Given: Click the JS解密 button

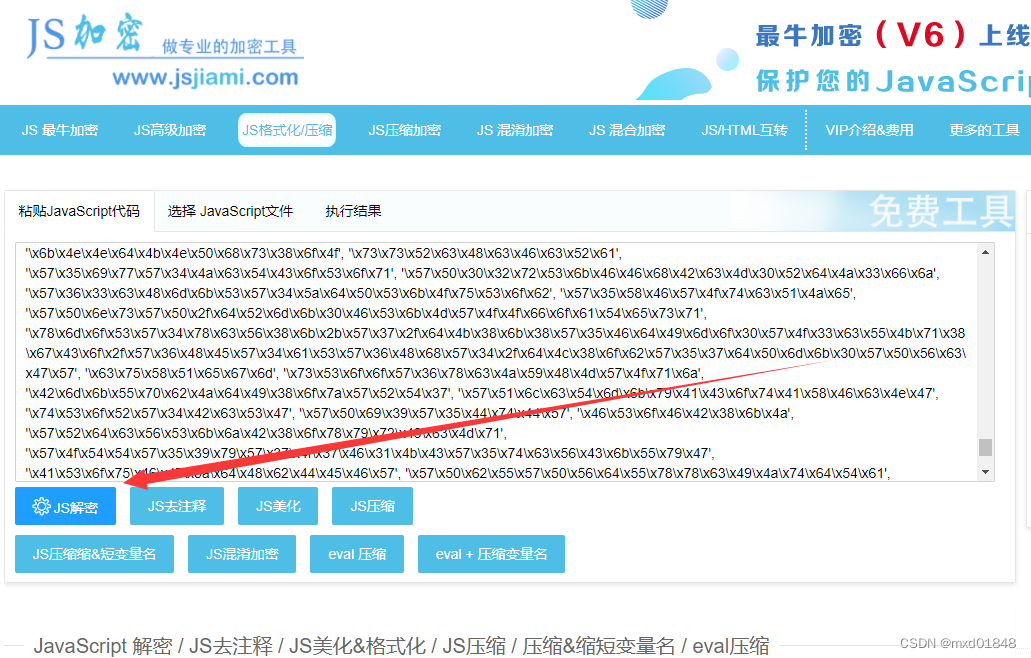Looking at the screenshot, I should (65, 506).
